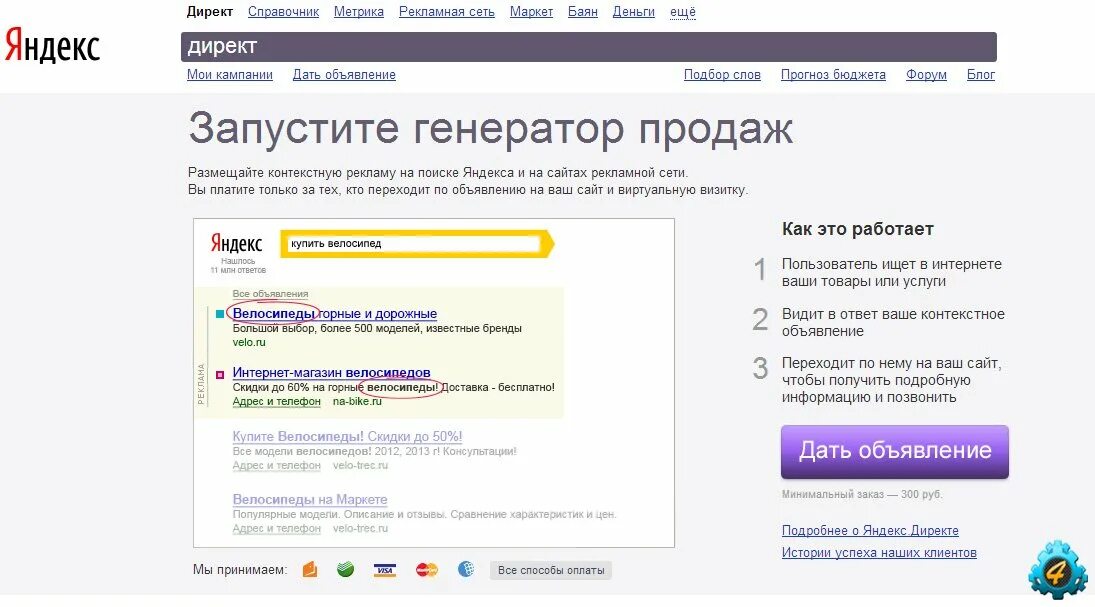Click the Яндекс logo inside the preview

236,243
